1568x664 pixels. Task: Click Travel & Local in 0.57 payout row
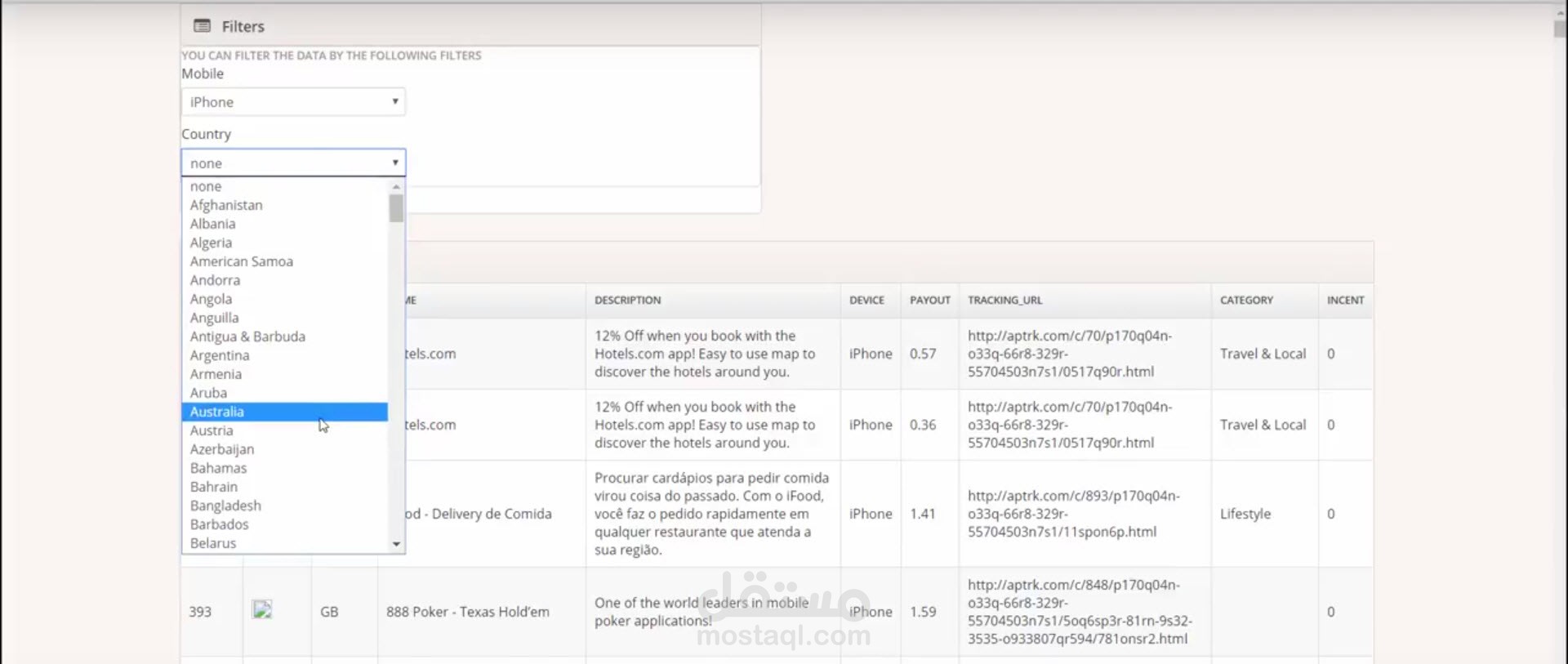tap(1263, 354)
